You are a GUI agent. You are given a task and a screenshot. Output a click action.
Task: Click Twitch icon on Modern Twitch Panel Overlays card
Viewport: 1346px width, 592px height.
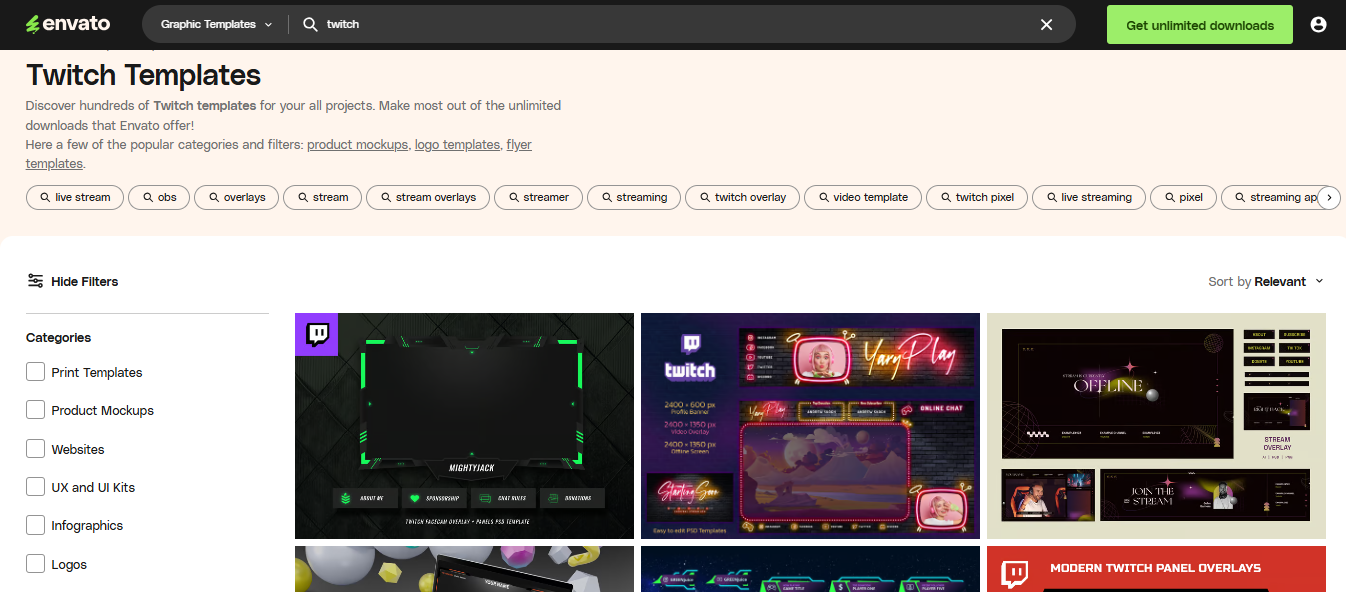pyautogui.click(x=1014, y=574)
